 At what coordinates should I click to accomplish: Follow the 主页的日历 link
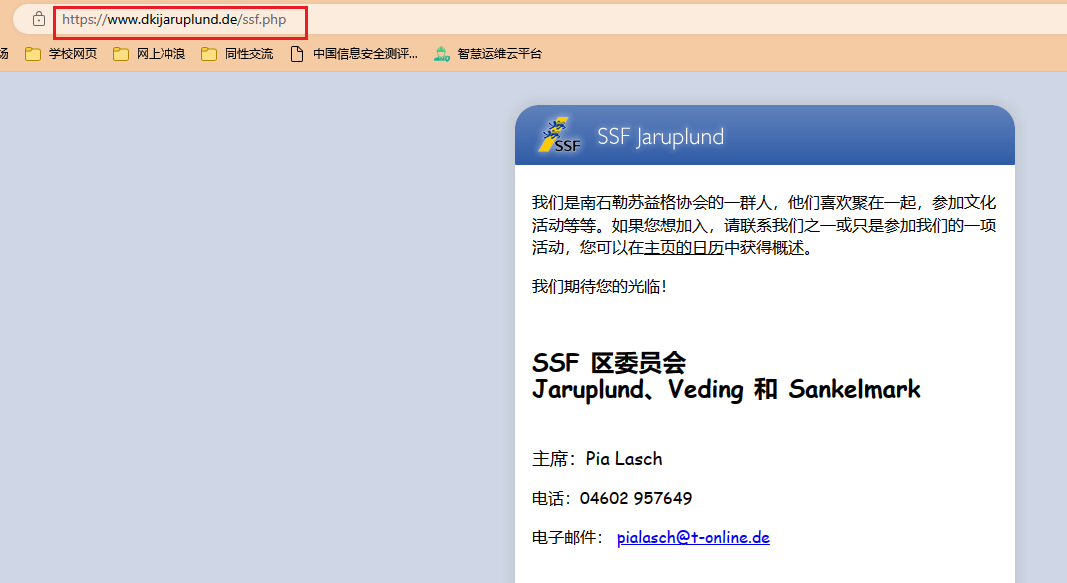click(x=683, y=248)
